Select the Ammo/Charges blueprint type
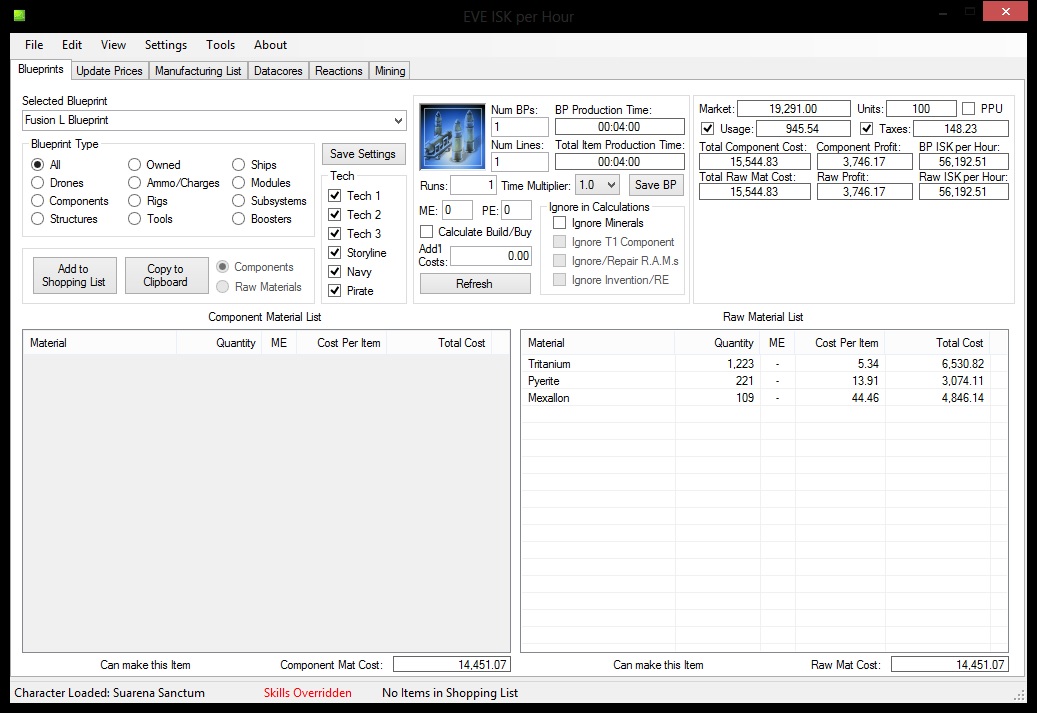 tap(134, 183)
